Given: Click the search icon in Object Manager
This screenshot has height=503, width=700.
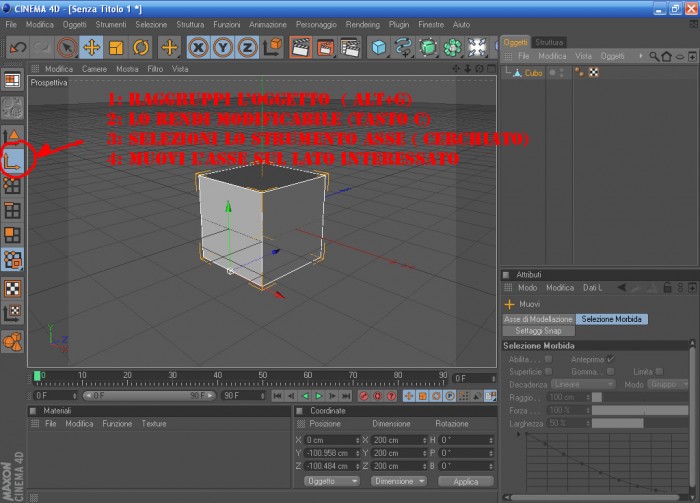Looking at the screenshot, I should tap(654, 57).
